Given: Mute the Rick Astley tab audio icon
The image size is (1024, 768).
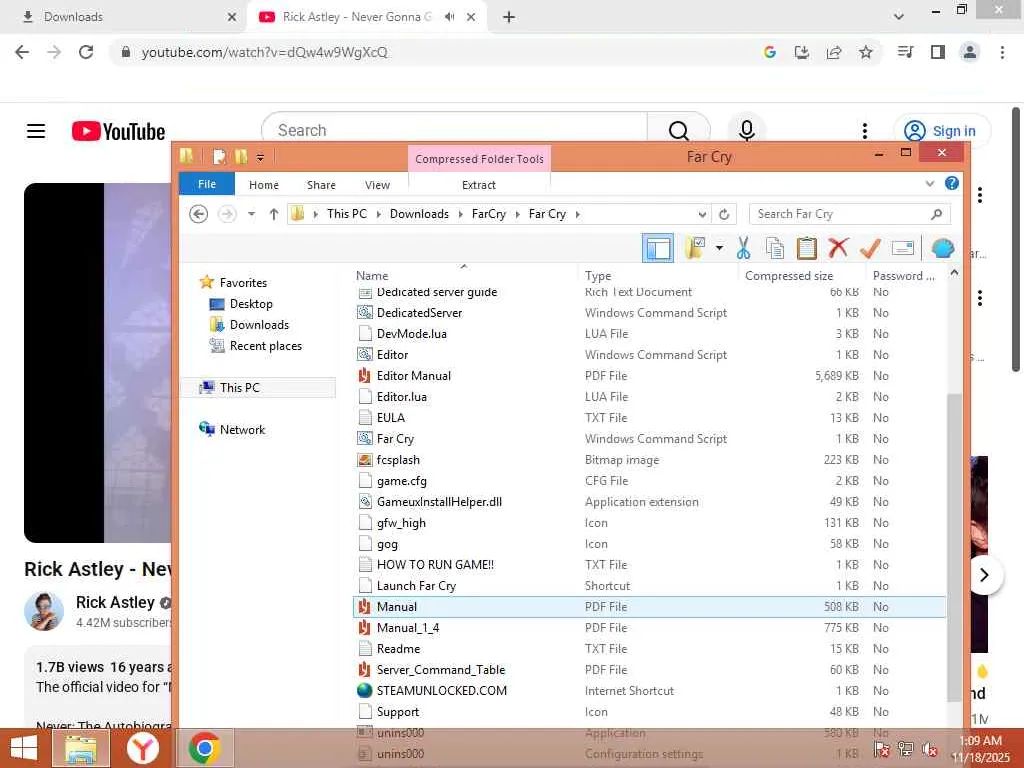Looking at the screenshot, I should (x=449, y=17).
